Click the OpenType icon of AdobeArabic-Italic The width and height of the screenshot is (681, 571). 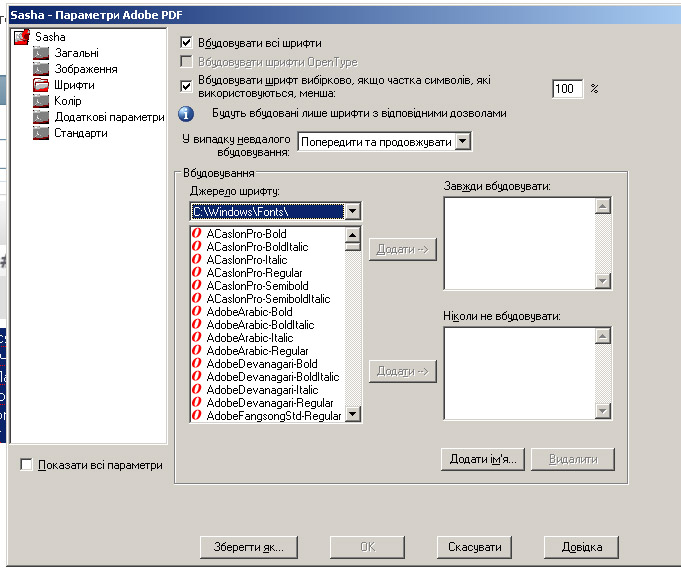(197, 337)
